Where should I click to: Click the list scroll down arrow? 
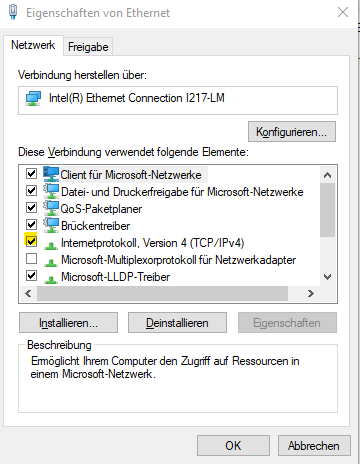click(x=328, y=277)
